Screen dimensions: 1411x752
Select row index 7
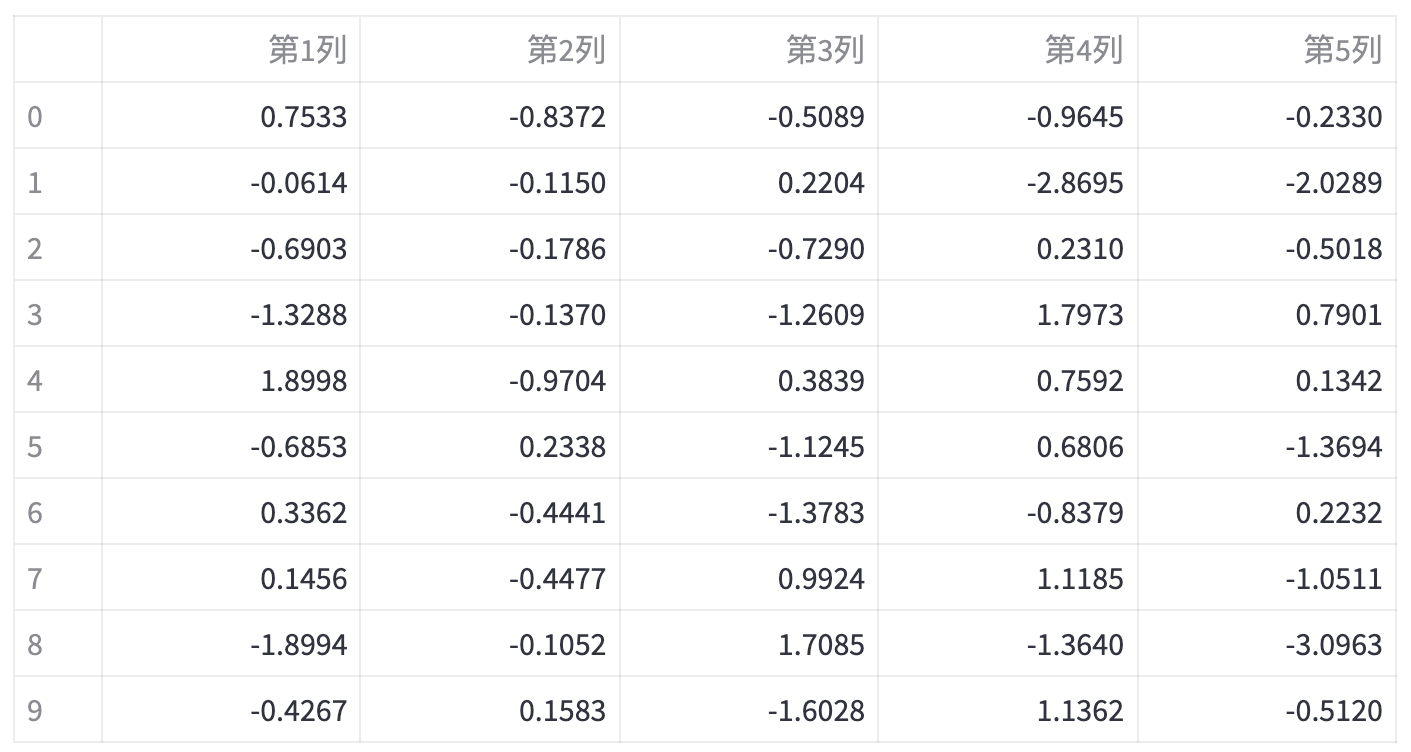[x=57, y=579]
